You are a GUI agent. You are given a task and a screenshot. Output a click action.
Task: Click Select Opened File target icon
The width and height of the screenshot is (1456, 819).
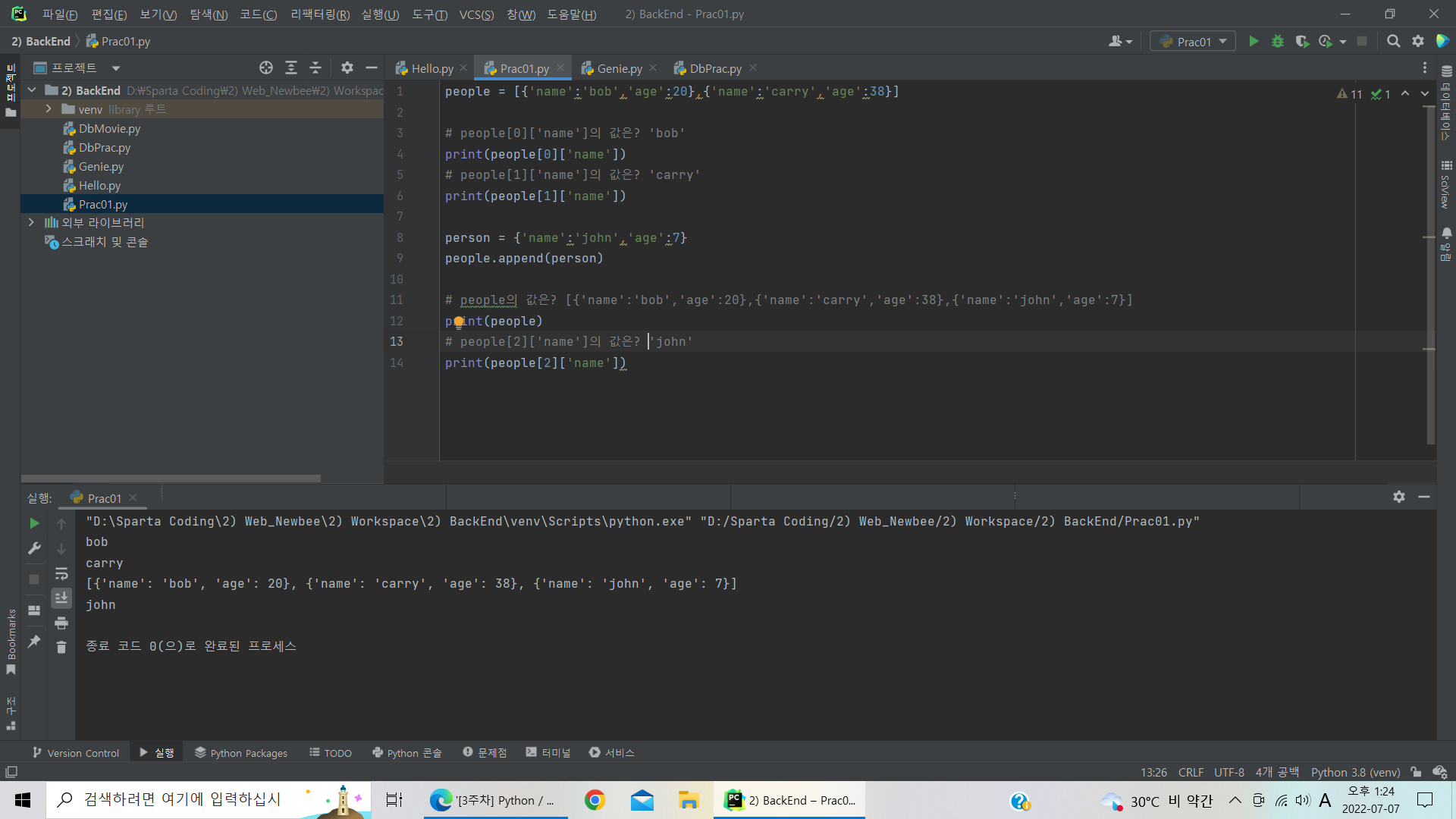pyautogui.click(x=265, y=68)
